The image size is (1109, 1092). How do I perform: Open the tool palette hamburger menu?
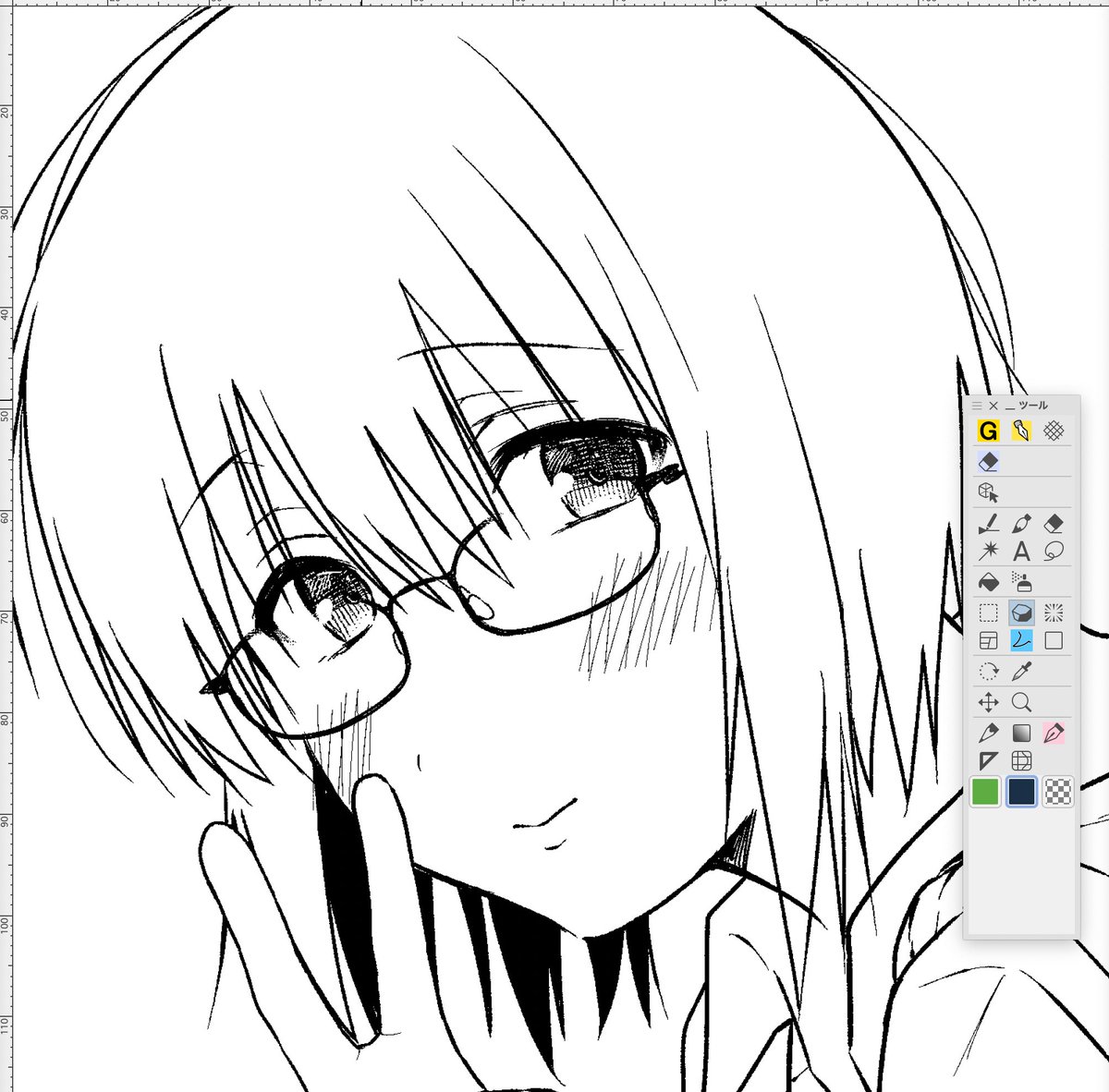[x=977, y=406]
